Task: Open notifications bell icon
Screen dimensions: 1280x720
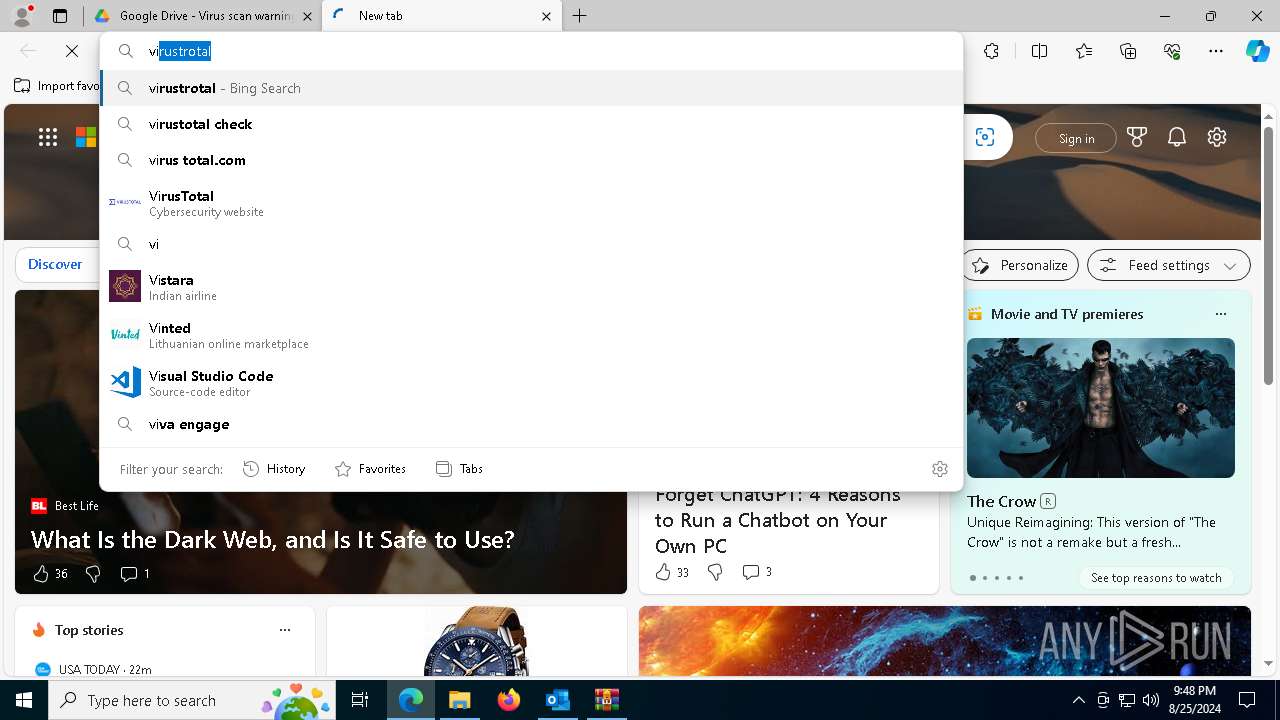Action: pyautogui.click(x=1177, y=137)
